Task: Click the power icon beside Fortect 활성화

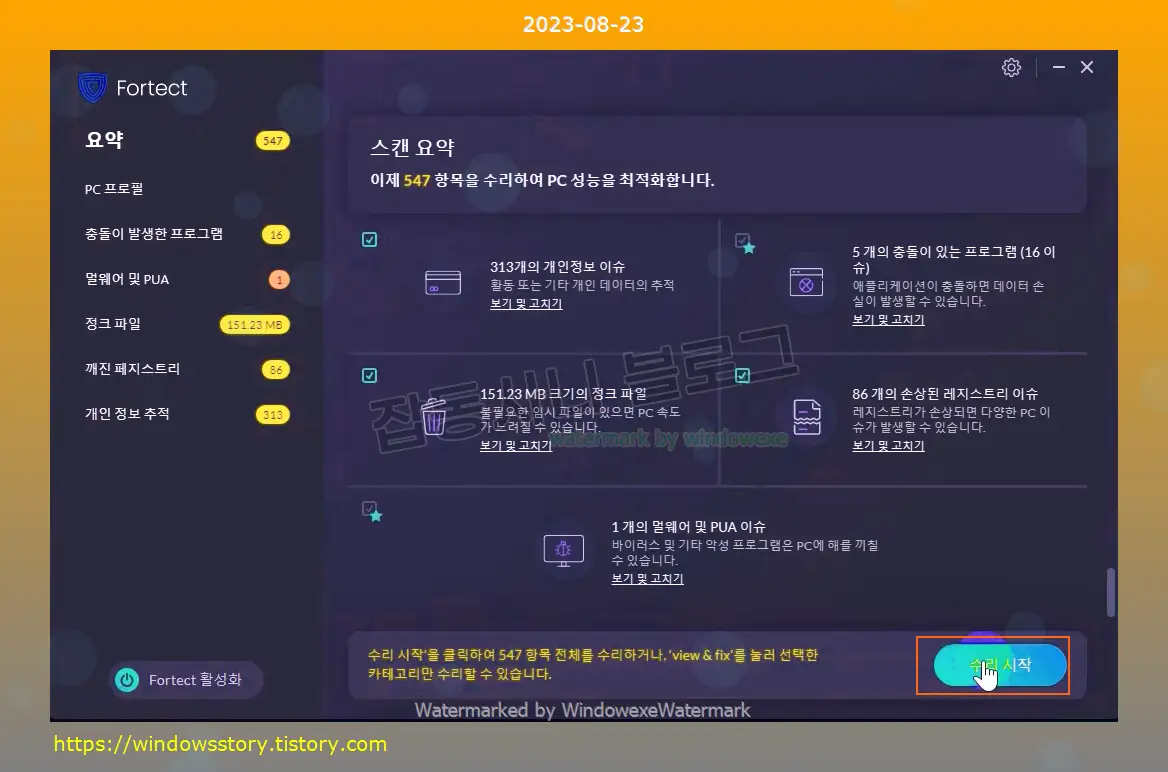Action: coord(127,680)
